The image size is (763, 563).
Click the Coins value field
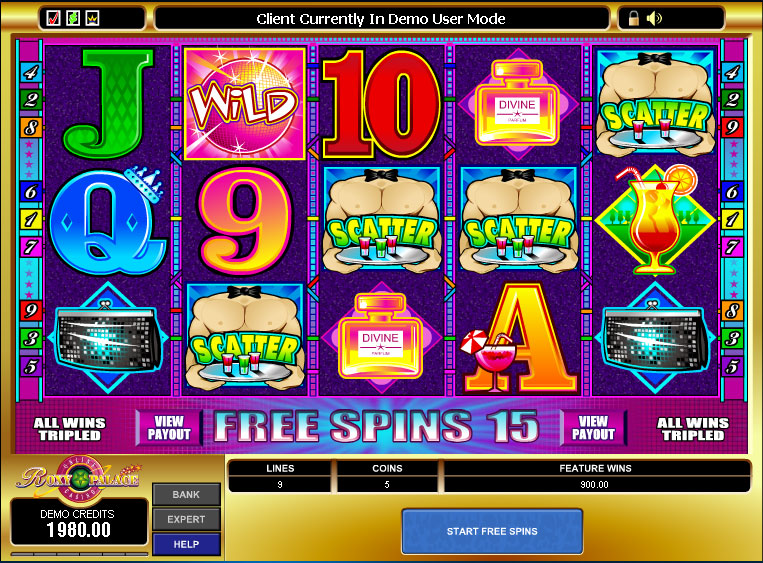tap(387, 485)
